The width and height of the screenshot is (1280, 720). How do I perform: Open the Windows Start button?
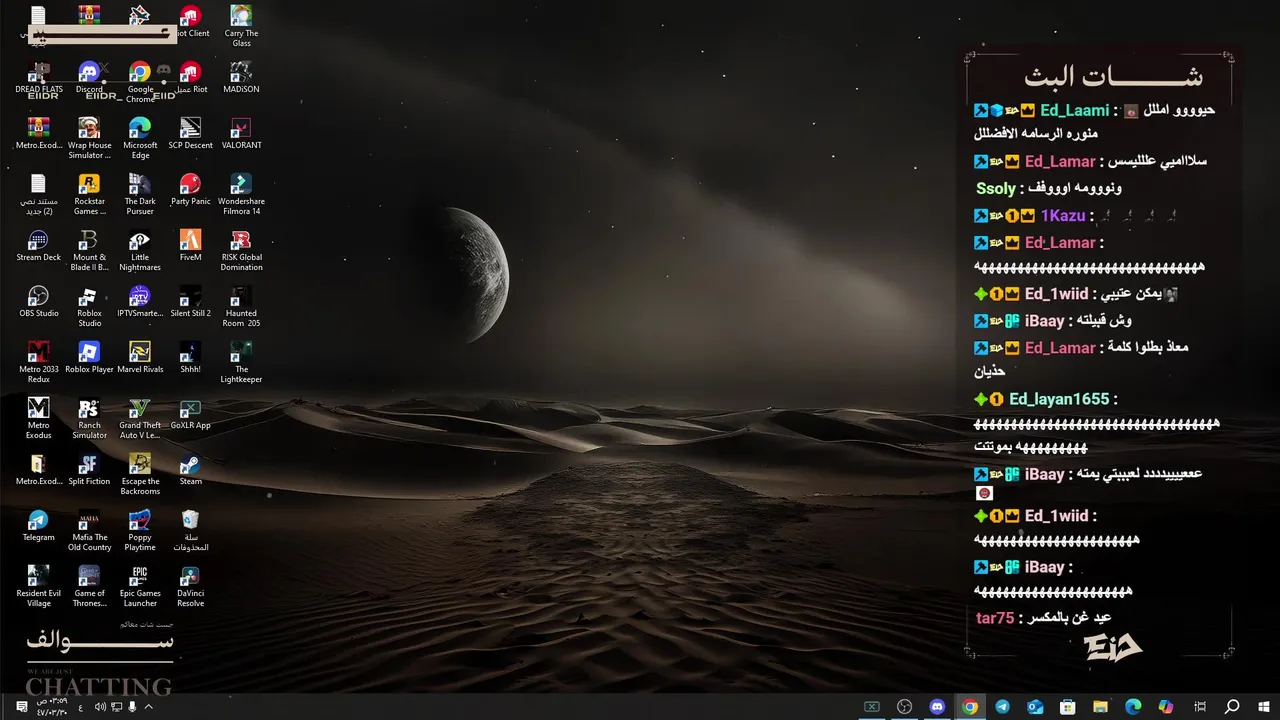tap(1264, 707)
